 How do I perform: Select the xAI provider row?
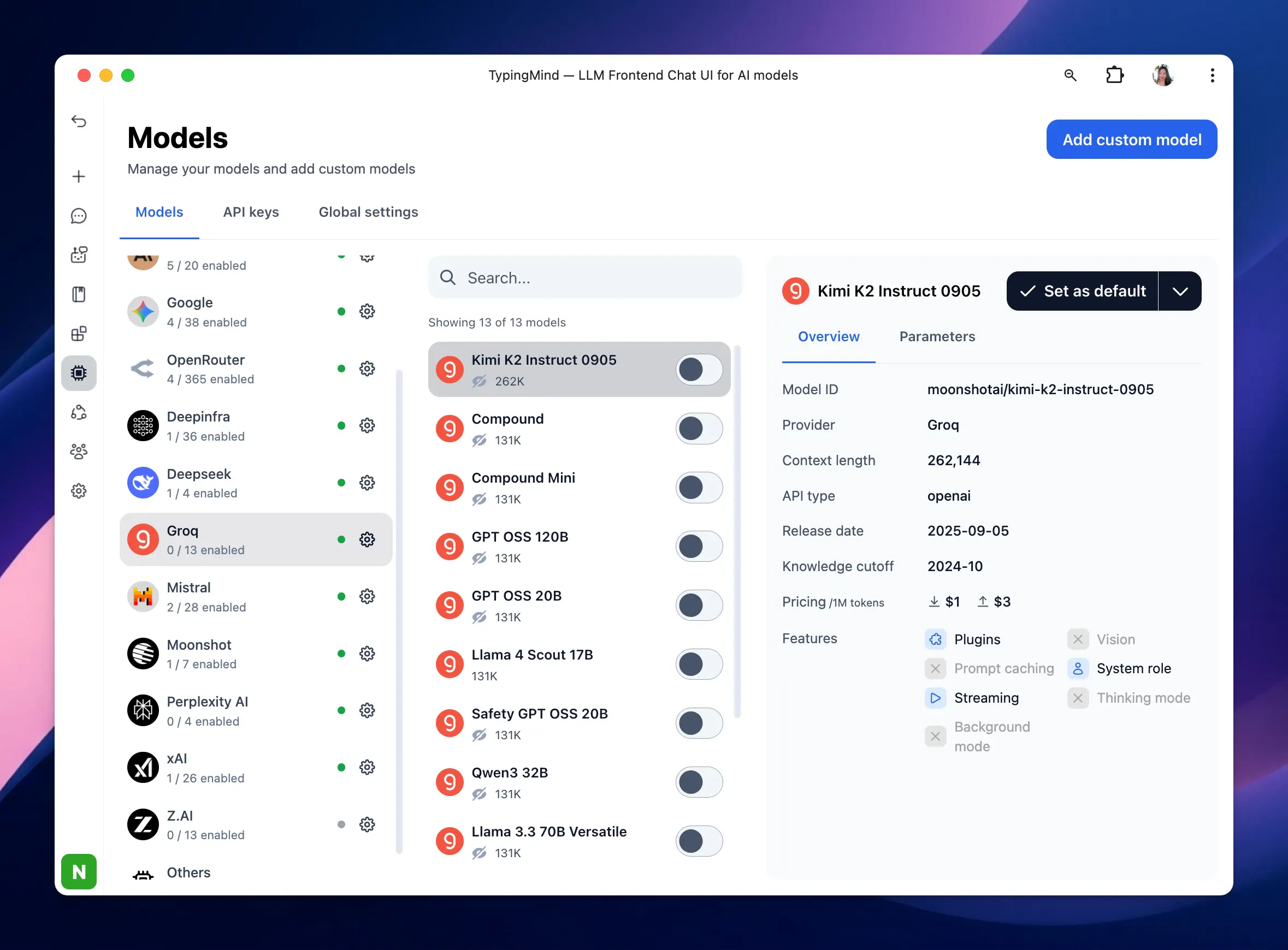(x=256, y=767)
